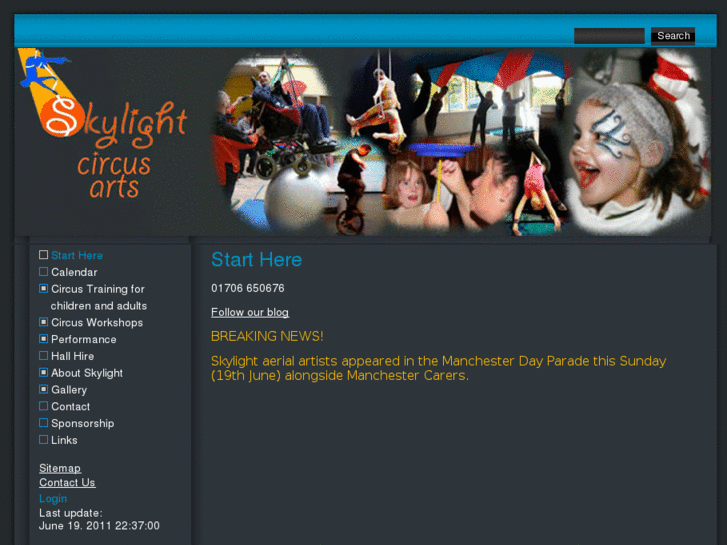Click the bullet icon beside Links
This screenshot has height=545, width=727.
click(x=44, y=439)
